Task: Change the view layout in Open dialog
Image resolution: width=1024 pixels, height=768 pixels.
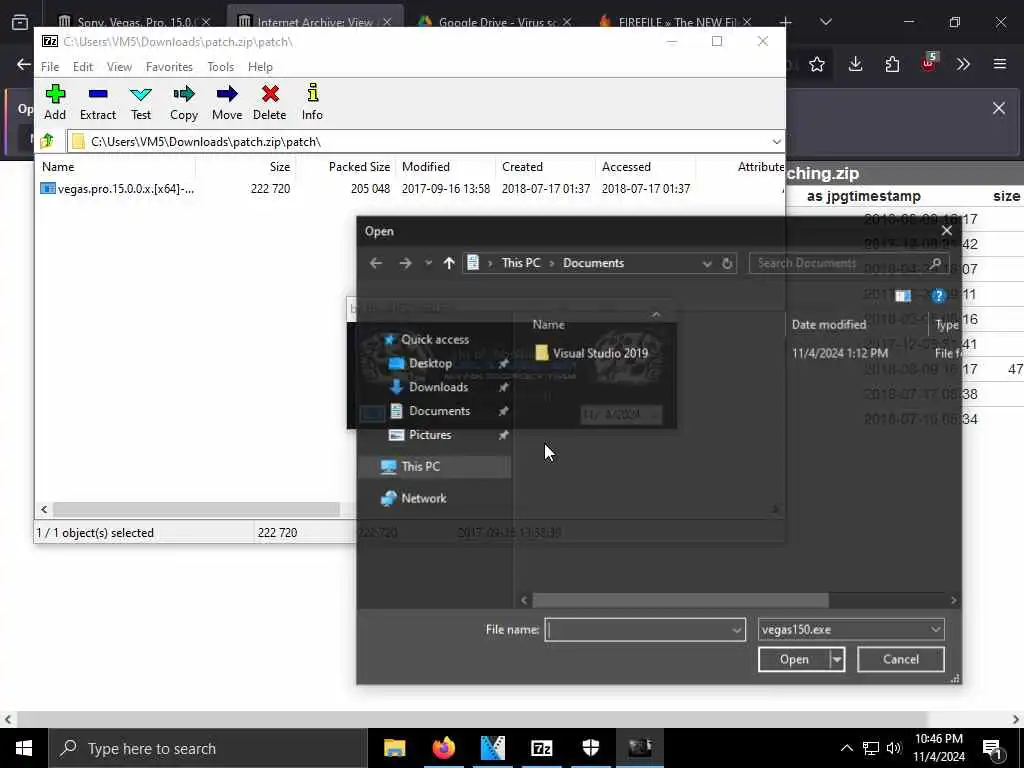Action: pyautogui.click(x=903, y=296)
